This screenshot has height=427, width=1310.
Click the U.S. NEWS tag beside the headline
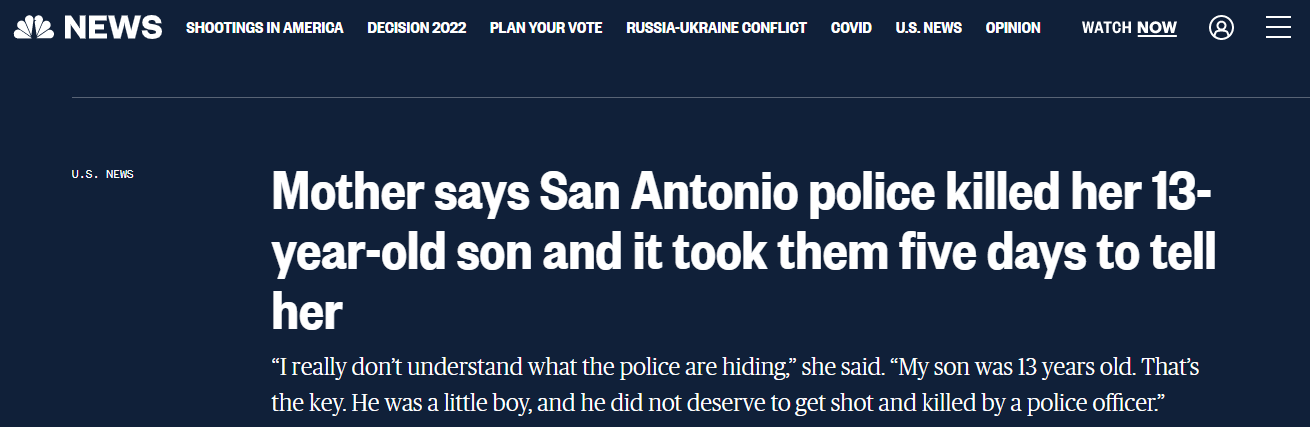point(102,175)
